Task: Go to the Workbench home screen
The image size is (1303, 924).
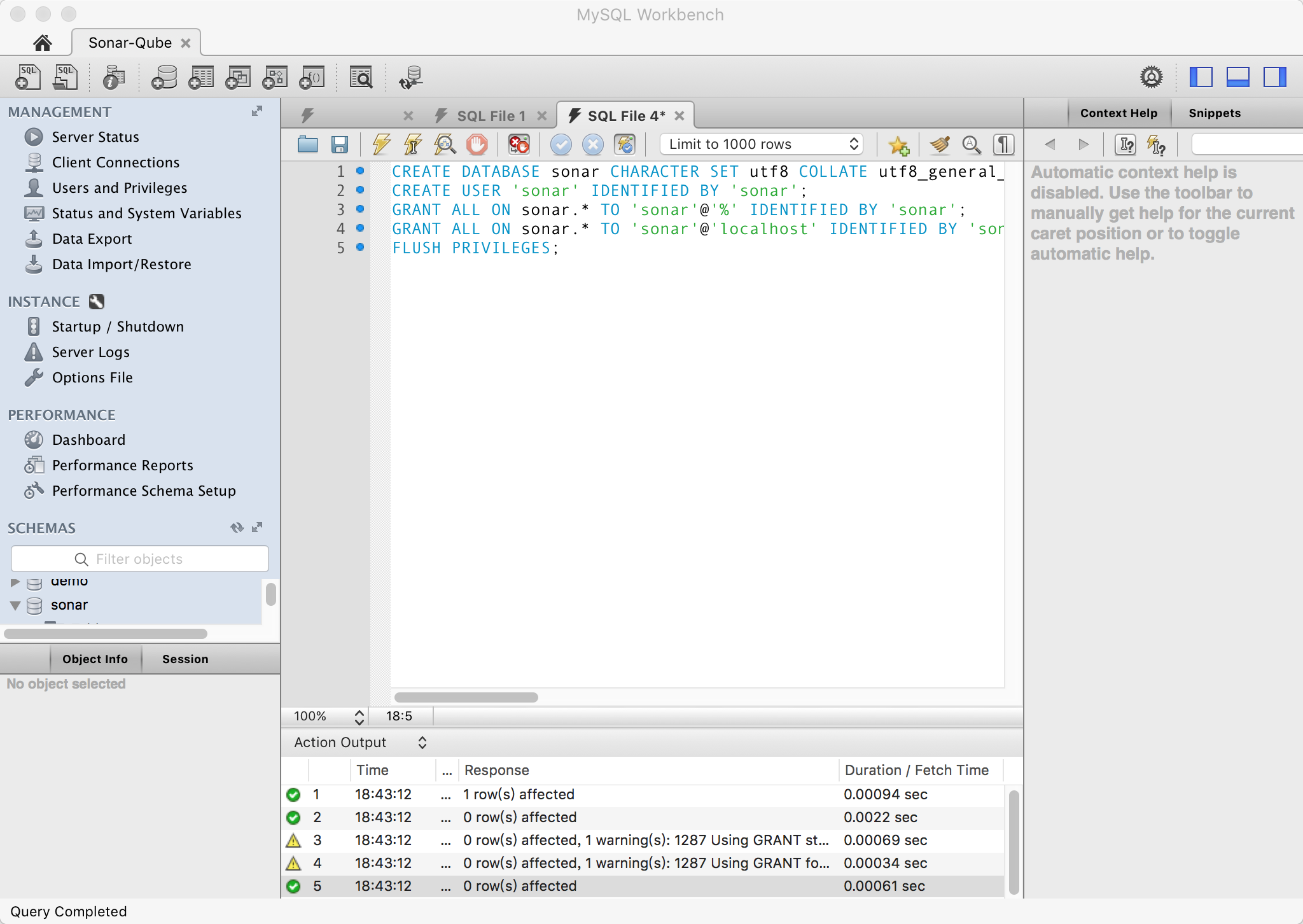Action: (x=42, y=43)
